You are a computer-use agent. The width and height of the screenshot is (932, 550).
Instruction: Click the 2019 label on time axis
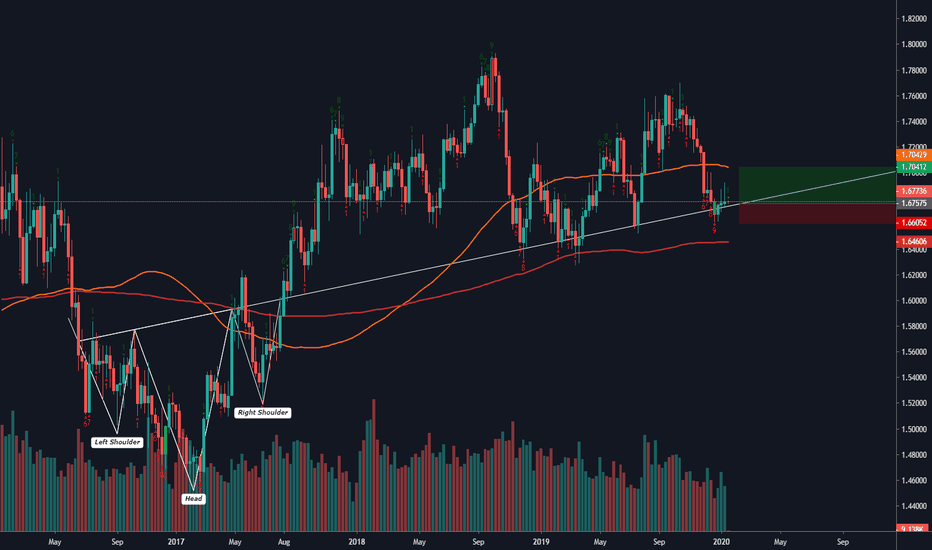(x=541, y=541)
